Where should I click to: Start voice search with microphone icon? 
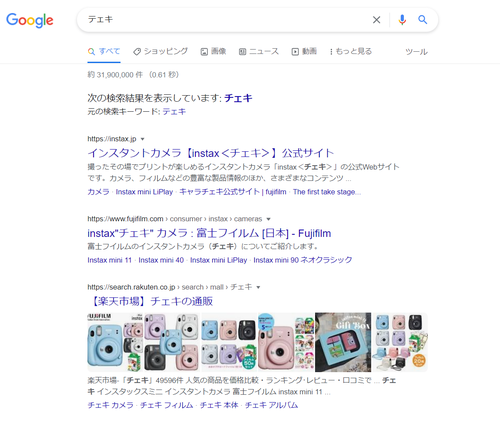402,20
